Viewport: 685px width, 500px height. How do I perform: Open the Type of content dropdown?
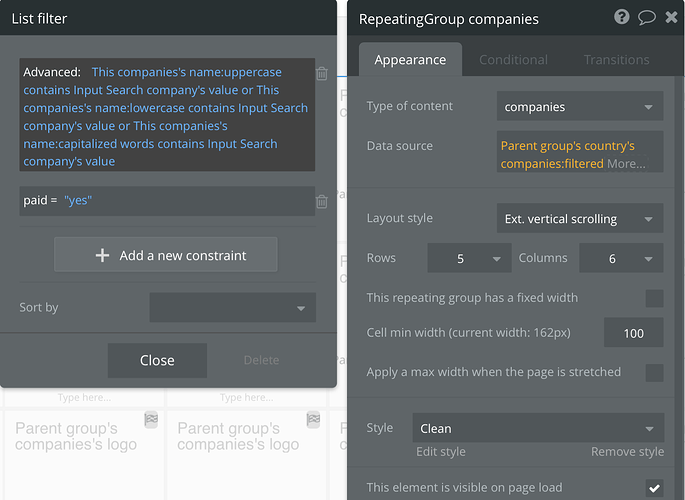tap(580, 106)
